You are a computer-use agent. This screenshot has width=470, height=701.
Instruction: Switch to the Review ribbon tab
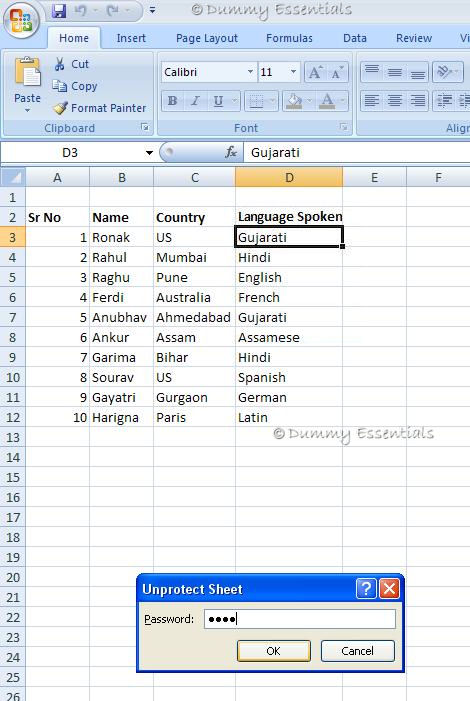pyautogui.click(x=414, y=38)
